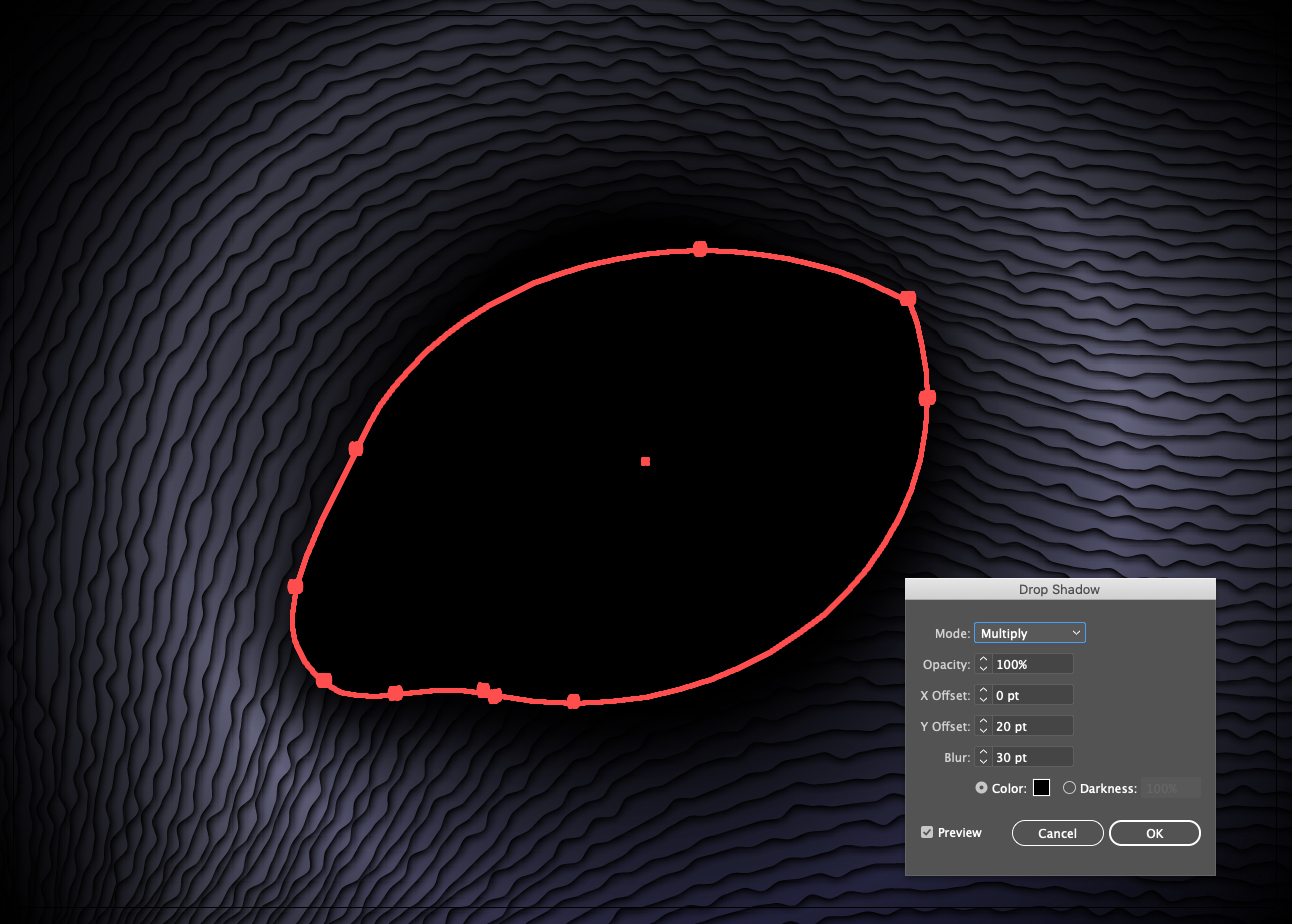Select the X Offset field showing 0 pt
Image resolution: width=1292 pixels, height=924 pixels.
(x=1033, y=695)
